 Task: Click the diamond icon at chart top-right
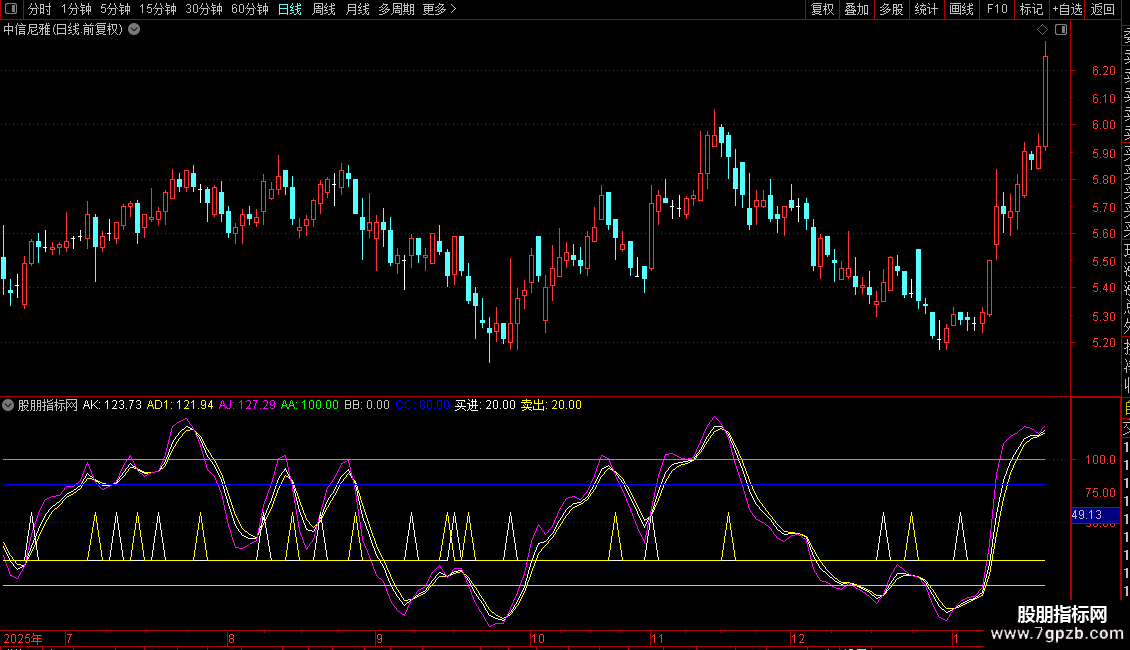[1043, 30]
